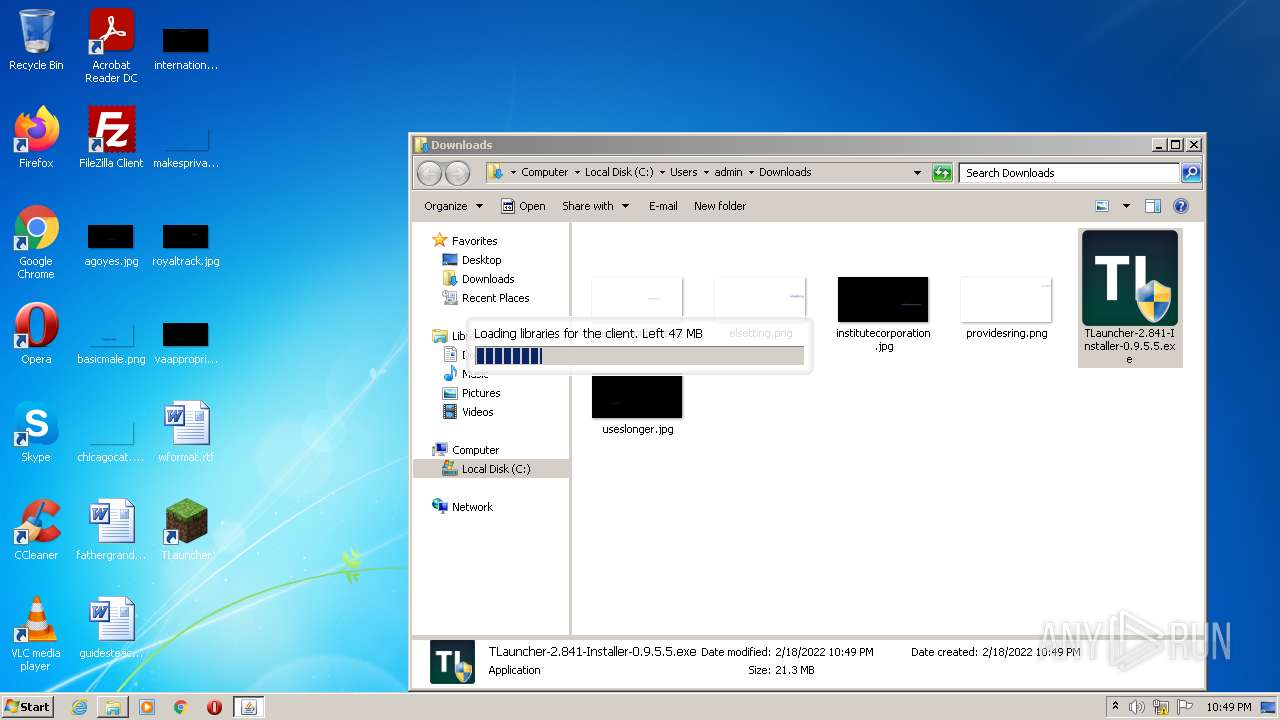Open VLC media player desktop shortcut
Viewport: 1280px width, 720px height.
36,633
